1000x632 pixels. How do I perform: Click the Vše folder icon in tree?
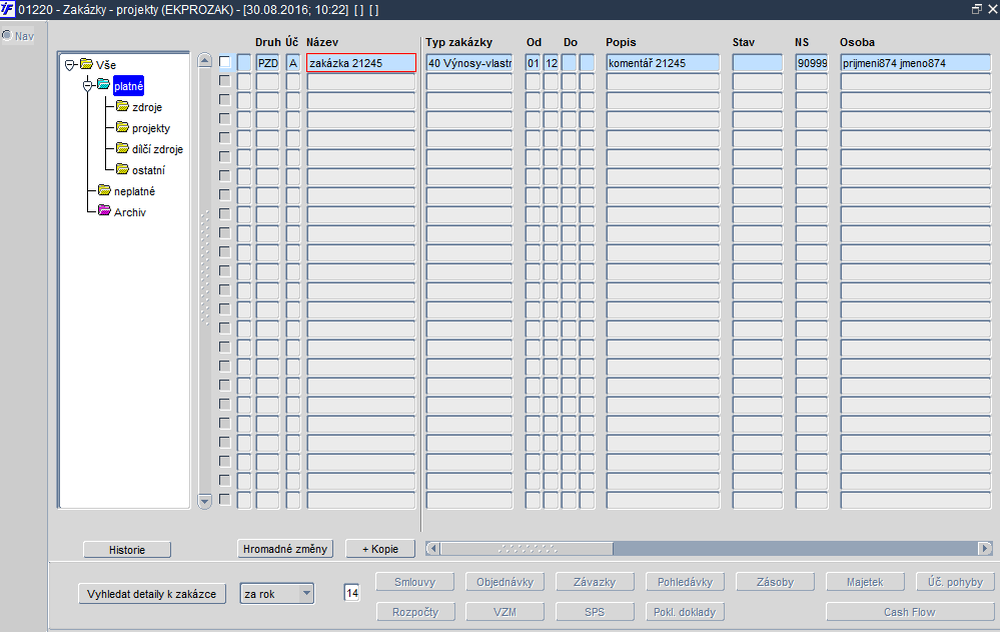[x=86, y=64]
